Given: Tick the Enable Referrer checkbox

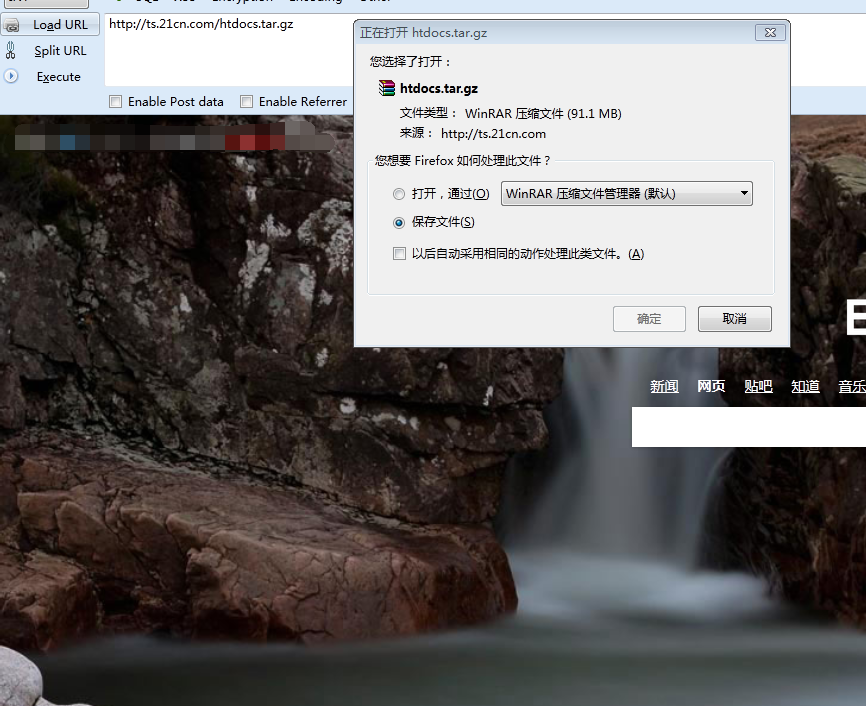Looking at the screenshot, I should point(246,102).
